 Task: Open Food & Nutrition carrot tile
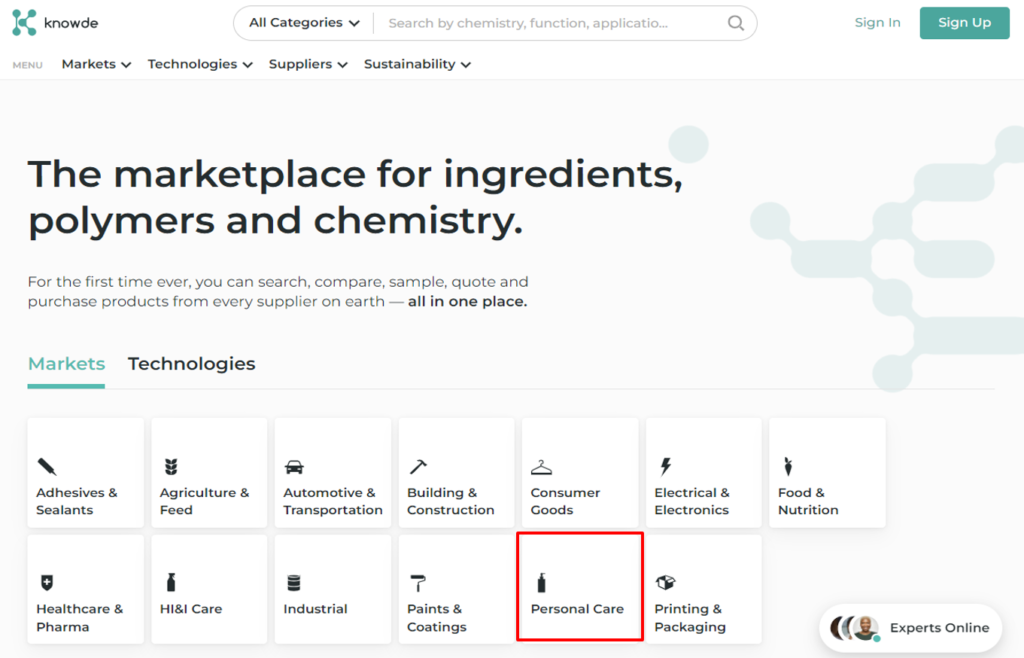(x=827, y=473)
